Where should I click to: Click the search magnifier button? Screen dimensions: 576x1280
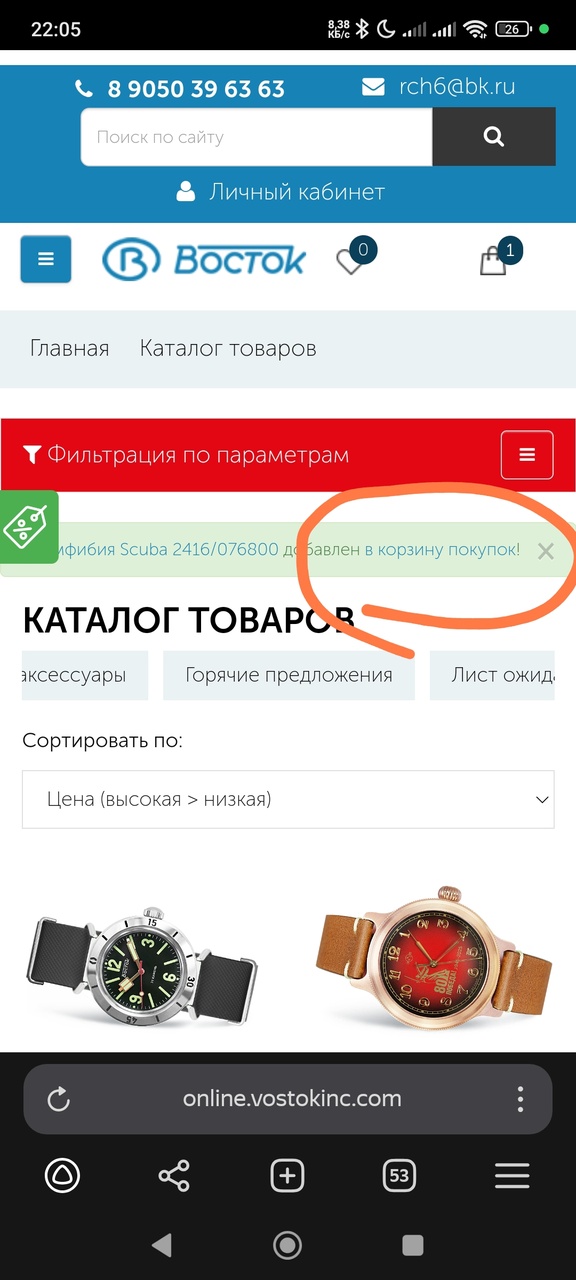(x=493, y=137)
